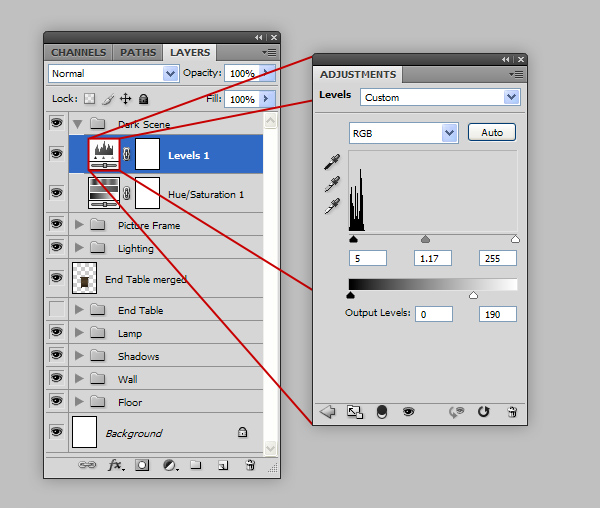Screen dimensions: 600x508
Task: Delete layer using Layers panel trash icon
Action: tap(250, 465)
